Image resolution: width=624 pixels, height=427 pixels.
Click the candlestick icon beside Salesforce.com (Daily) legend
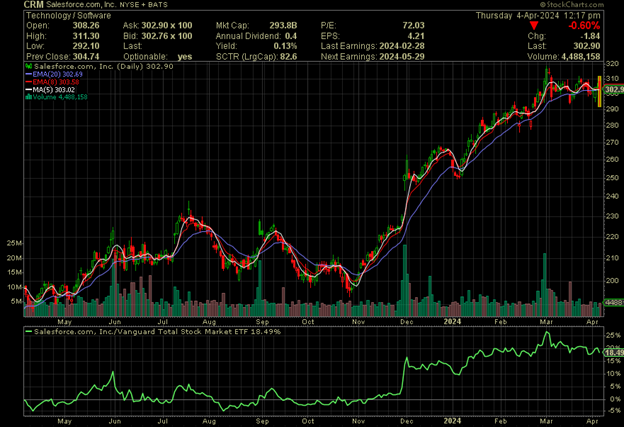[29, 66]
